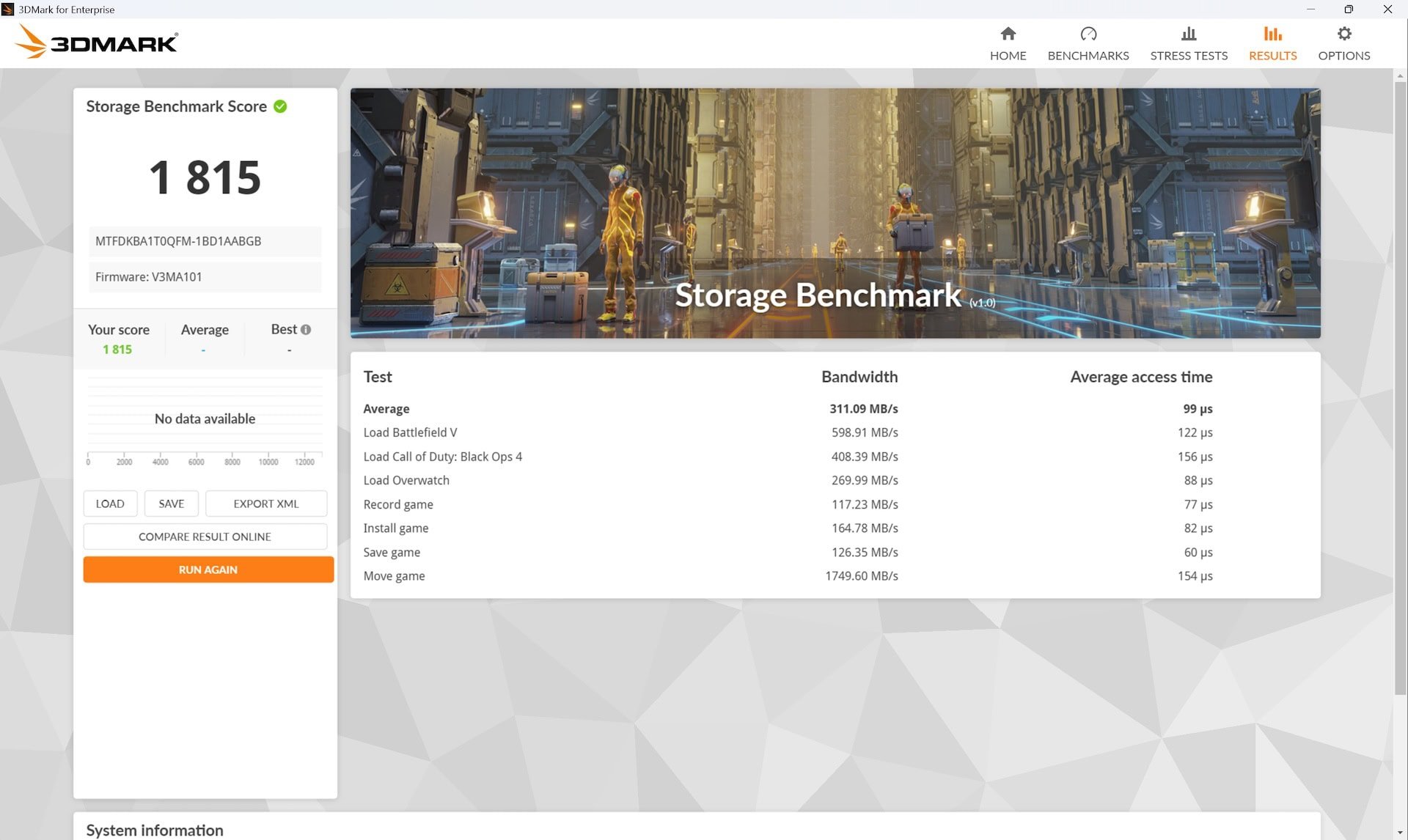Image resolution: width=1408 pixels, height=840 pixels.
Task: Click the scrollbar down arrow
Action: pos(1400,833)
